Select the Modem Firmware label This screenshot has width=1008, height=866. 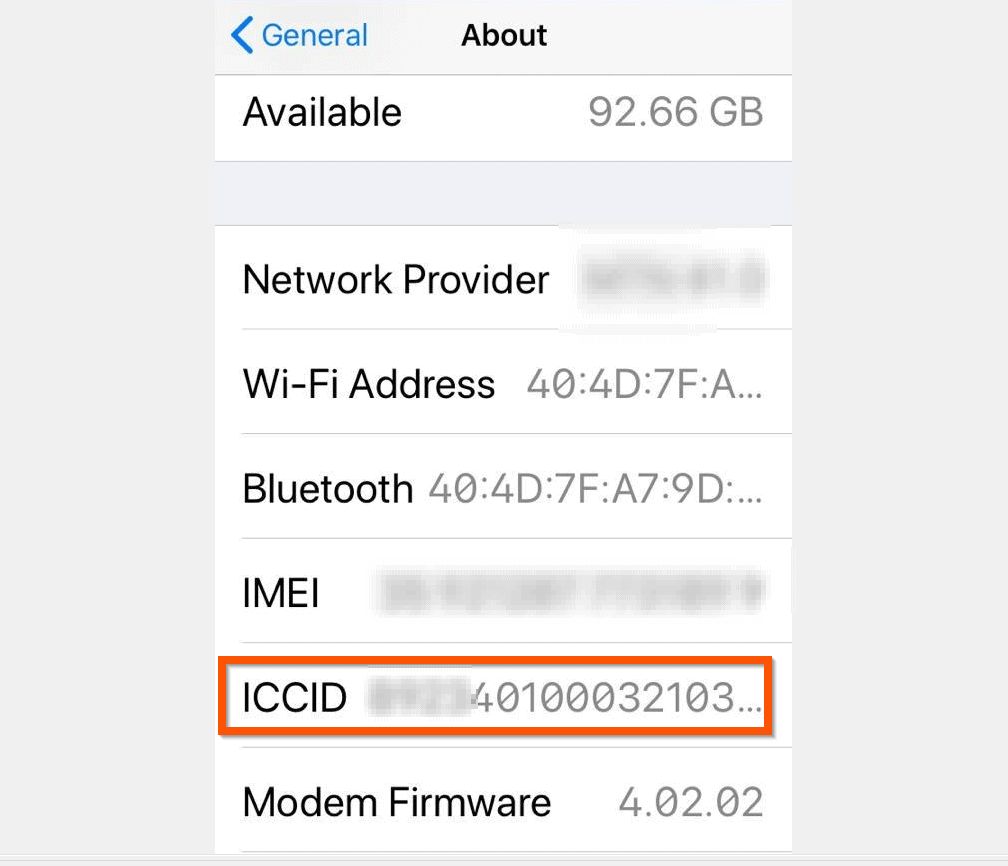[397, 802]
